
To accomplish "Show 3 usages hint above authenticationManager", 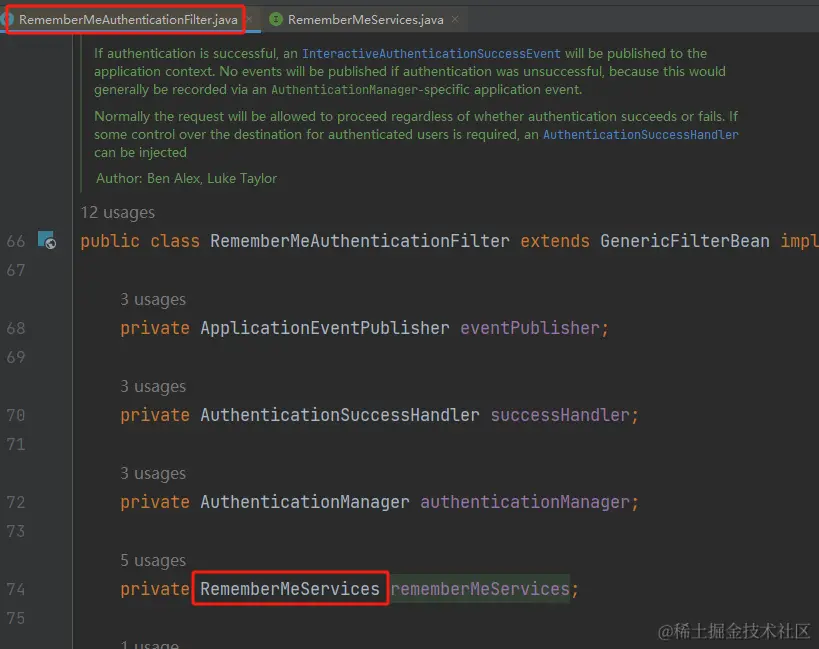I will [153, 473].
